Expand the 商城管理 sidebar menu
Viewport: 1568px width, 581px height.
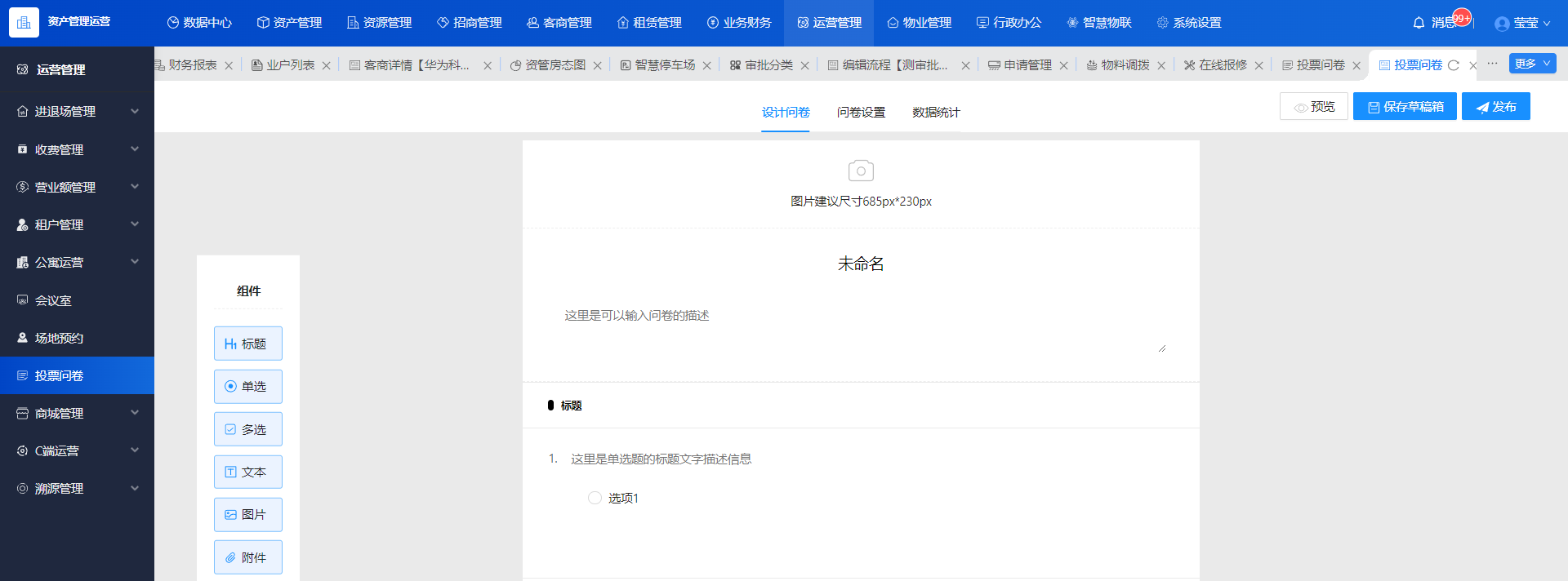tap(77, 413)
